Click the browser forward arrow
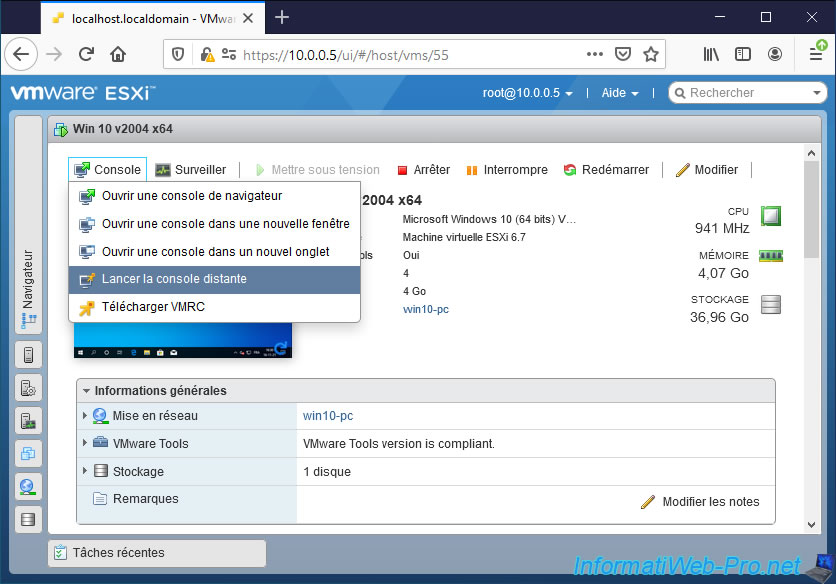This screenshot has width=836, height=584. click(x=54, y=54)
